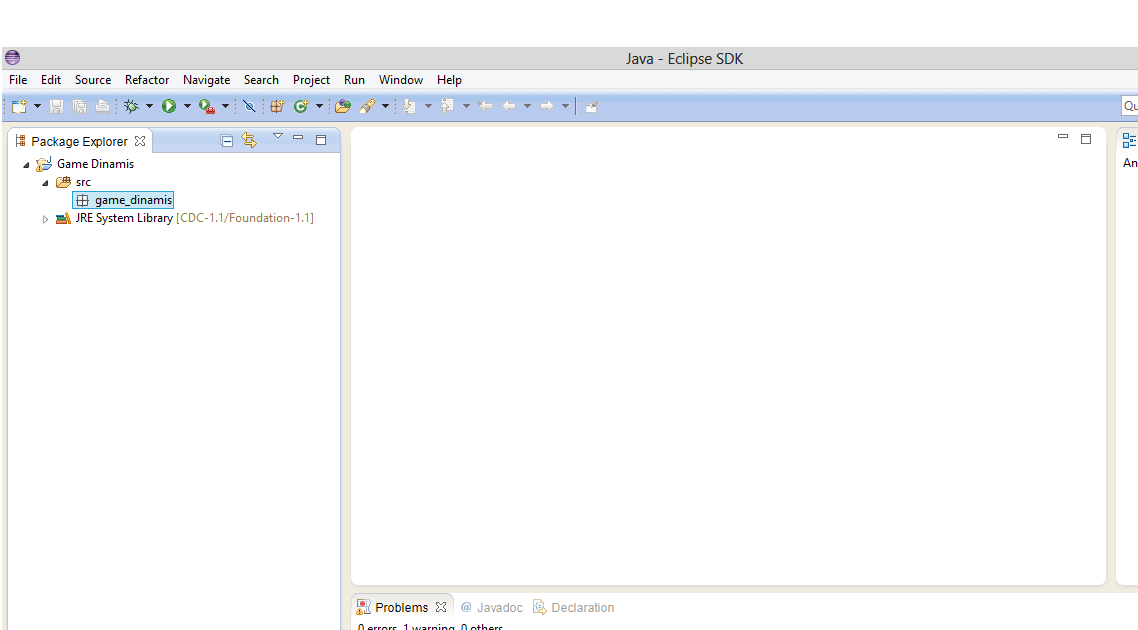Click the Forward navigation arrow
The width and height of the screenshot is (1138, 630).
click(547, 107)
